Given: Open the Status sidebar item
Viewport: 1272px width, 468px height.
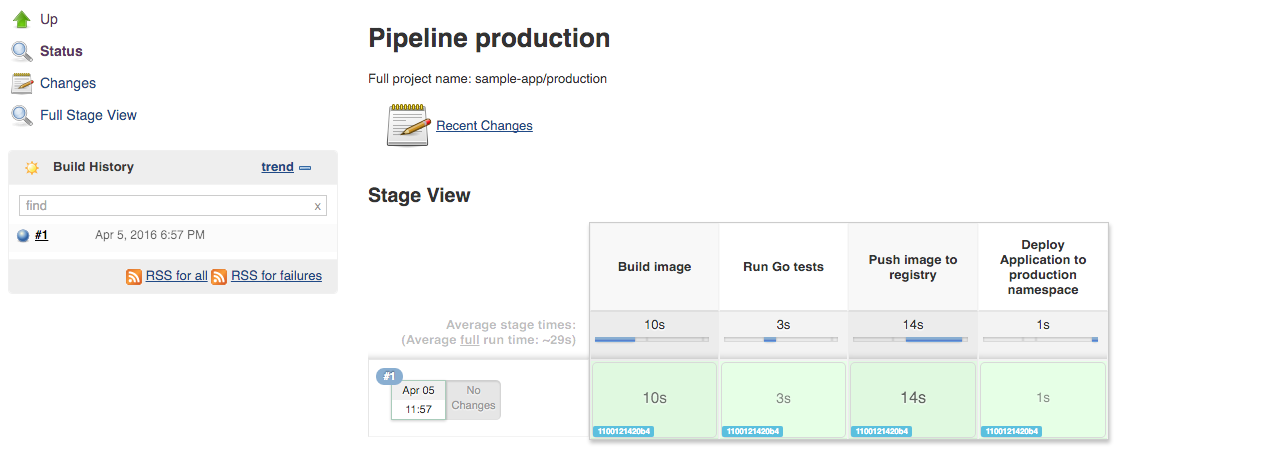Looking at the screenshot, I should 61,51.
